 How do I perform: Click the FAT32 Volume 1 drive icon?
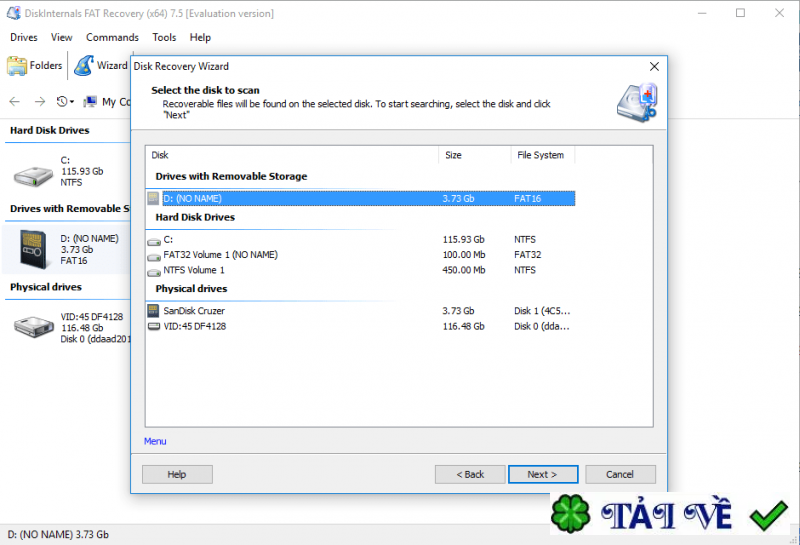tap(154, 256)
